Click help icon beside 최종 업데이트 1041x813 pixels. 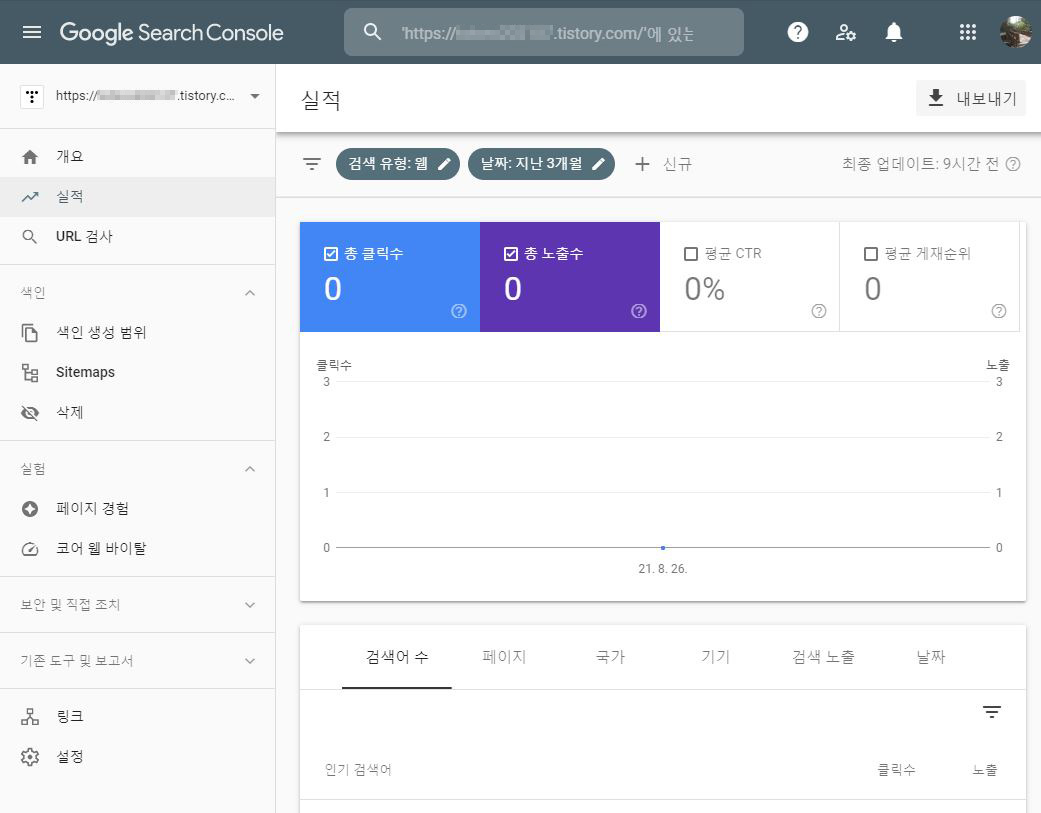coord(1012,164)
